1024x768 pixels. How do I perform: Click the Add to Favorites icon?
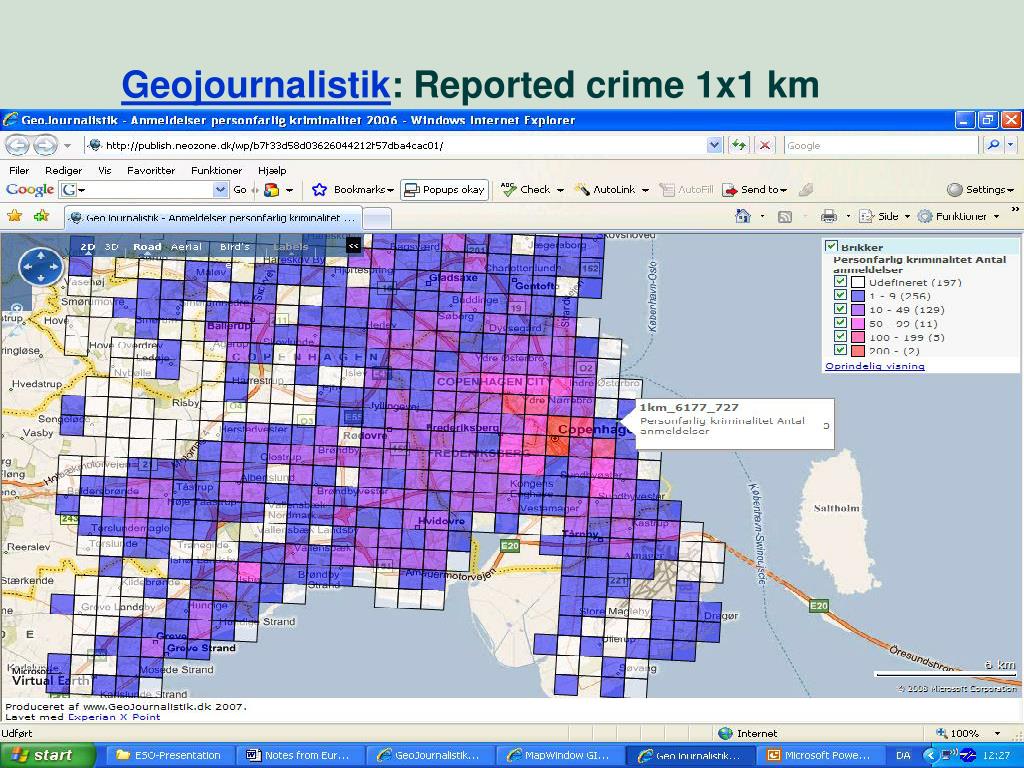41,216
